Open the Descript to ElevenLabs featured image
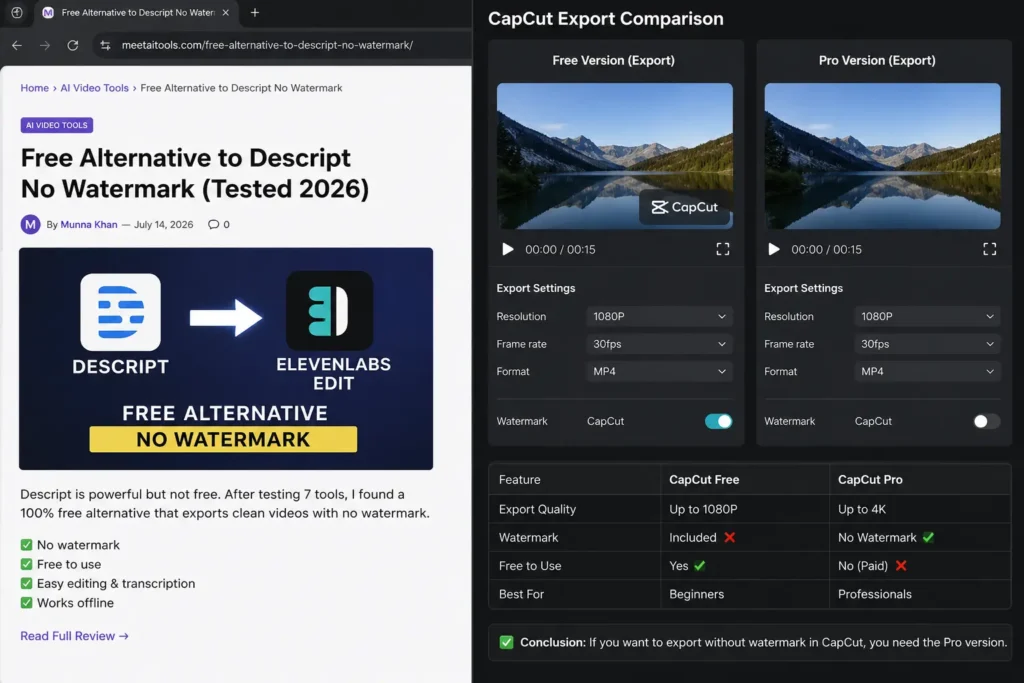Screen dimensions: 1024x683 tap(226, 358)
